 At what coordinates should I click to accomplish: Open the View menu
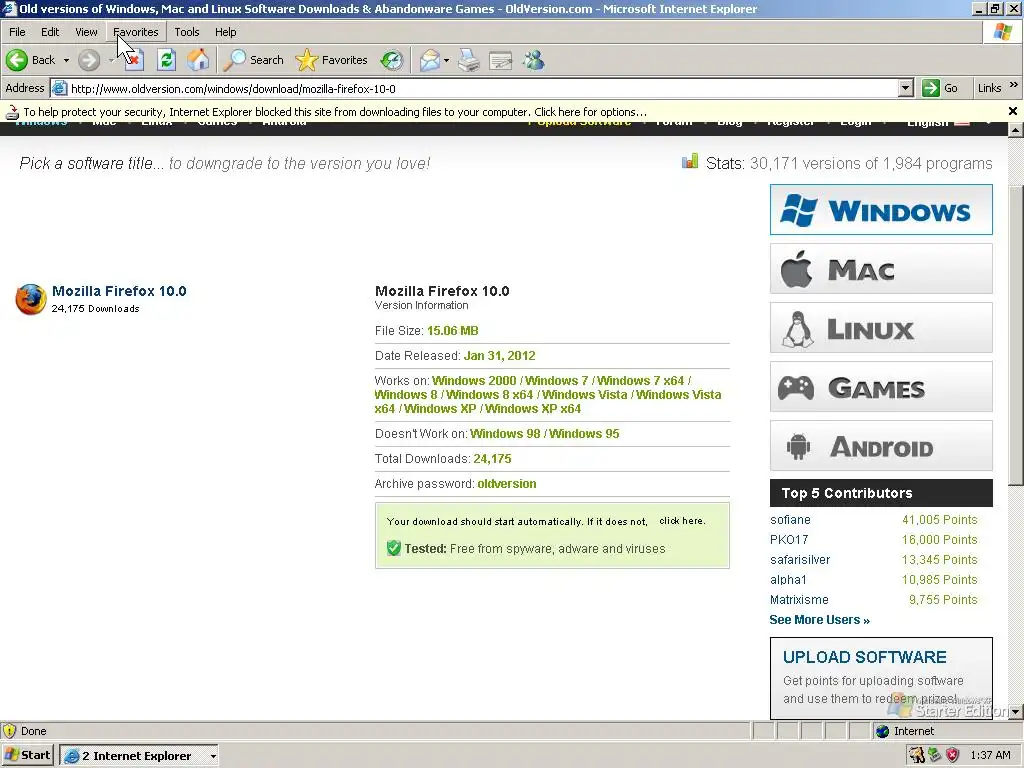pos(86,32)
